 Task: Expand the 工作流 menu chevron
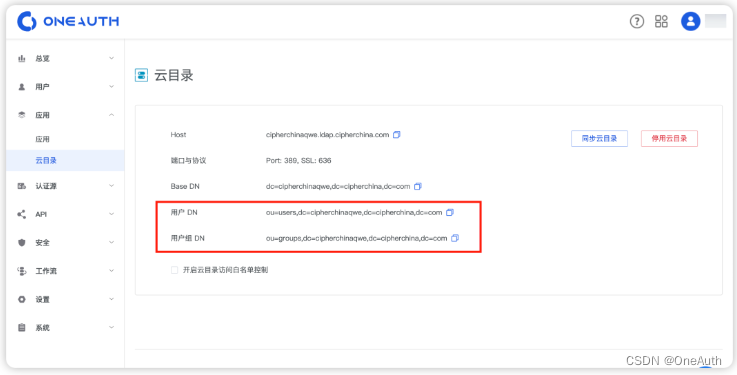[x=111, y=271]
